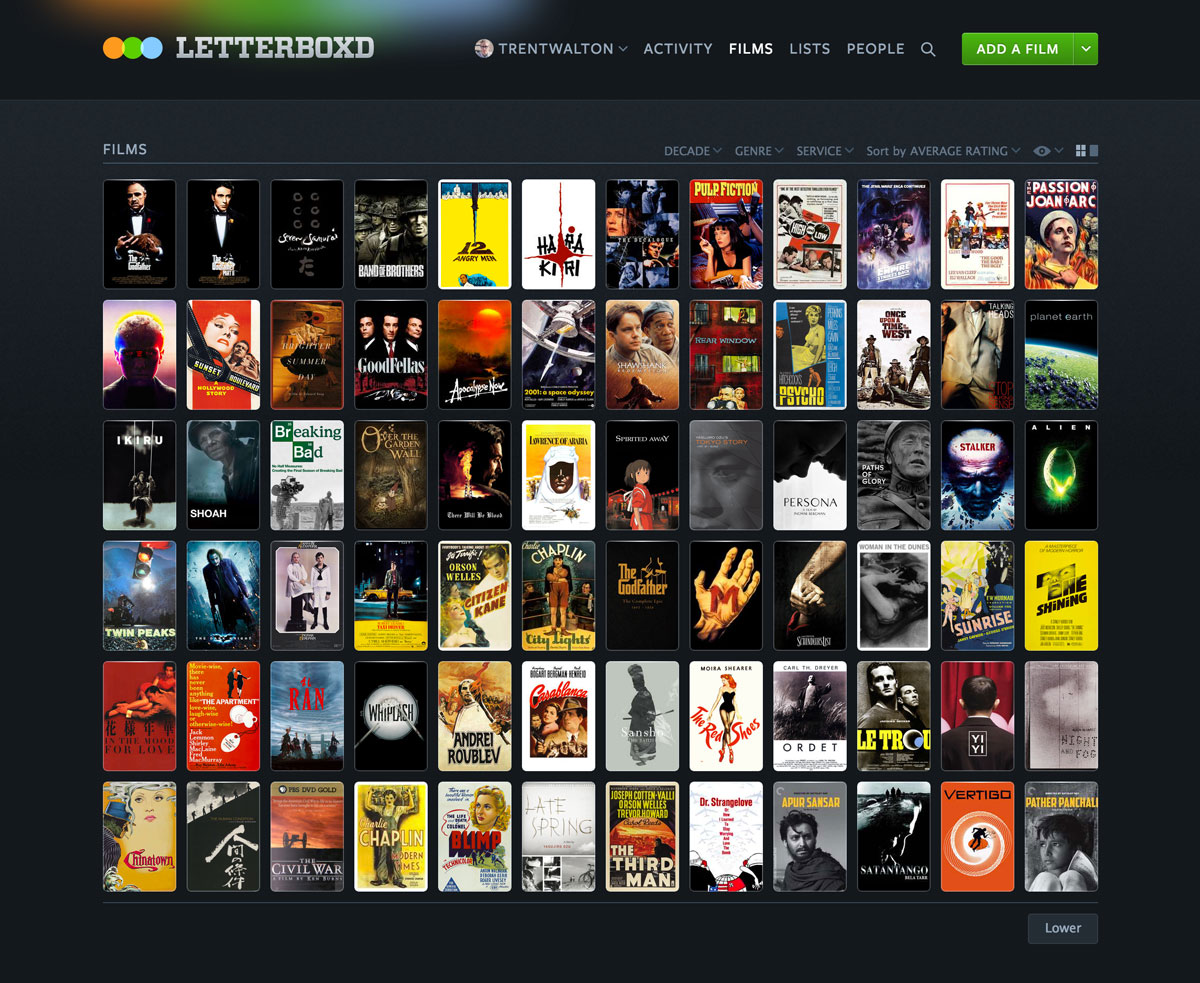Switch to the large poster view icon
This screenshot has height=983, width=1200.
[1094, 151]
